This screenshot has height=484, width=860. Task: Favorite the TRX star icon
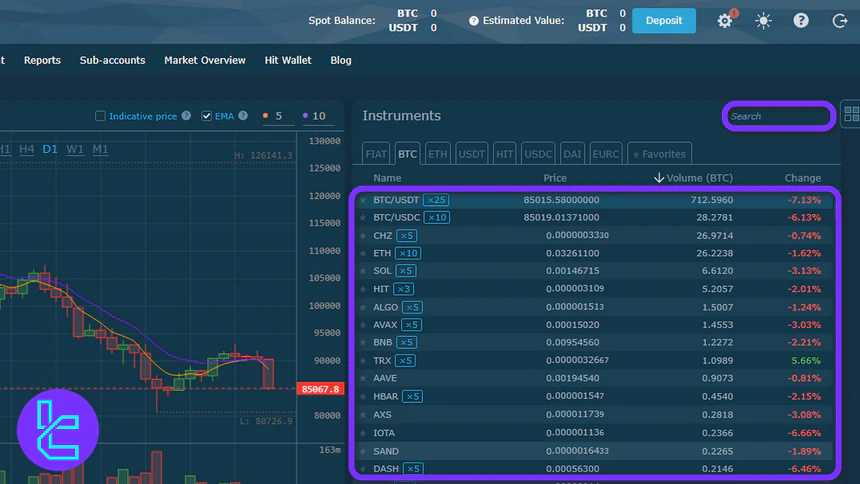click(x=363, y=361)
